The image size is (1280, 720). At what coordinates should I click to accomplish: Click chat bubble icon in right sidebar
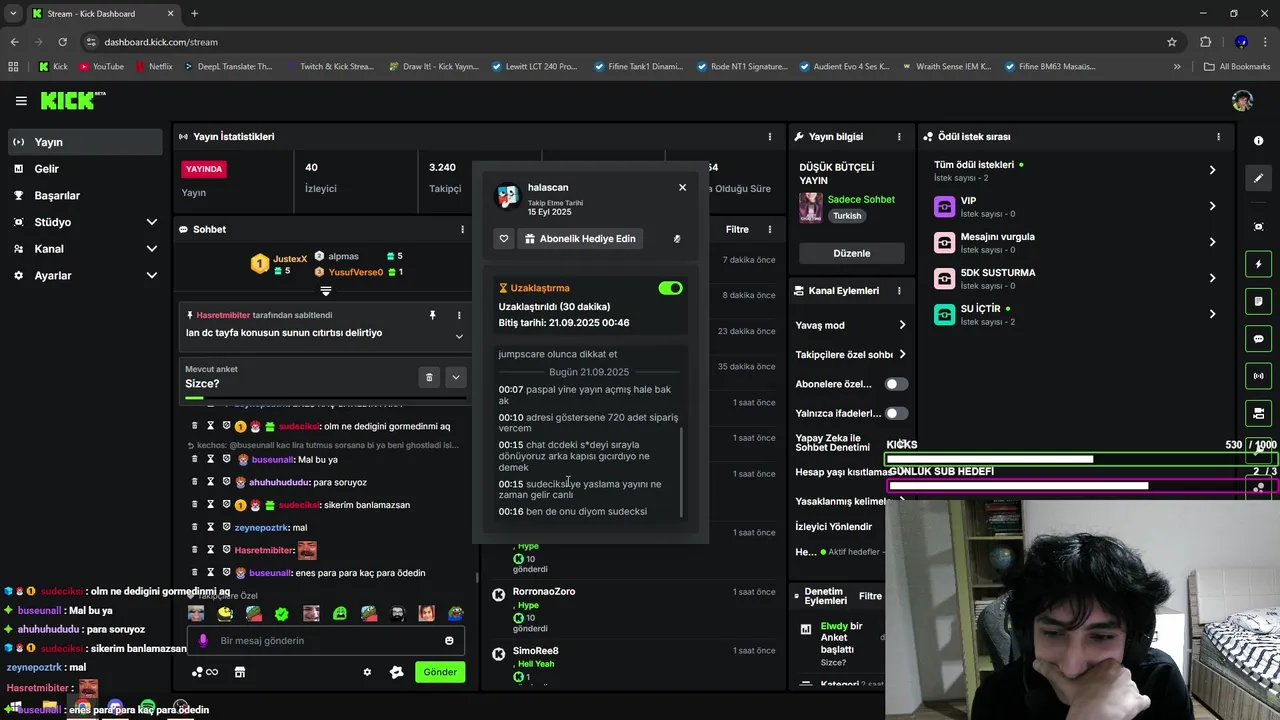pos(1258,339)
